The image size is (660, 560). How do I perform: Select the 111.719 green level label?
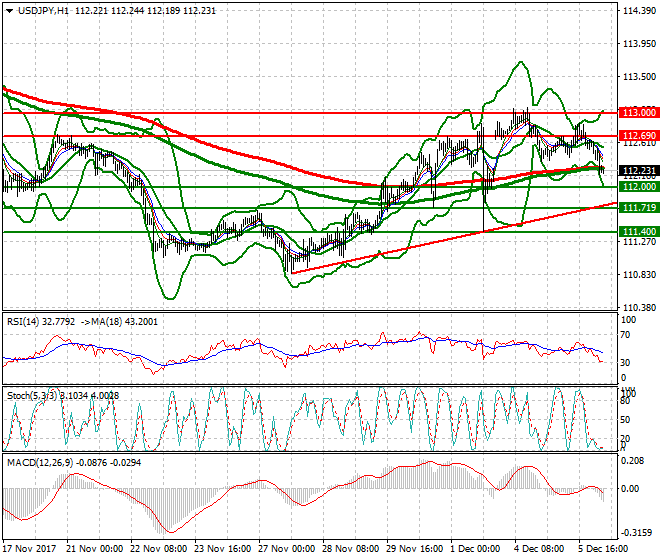[639, 208]
